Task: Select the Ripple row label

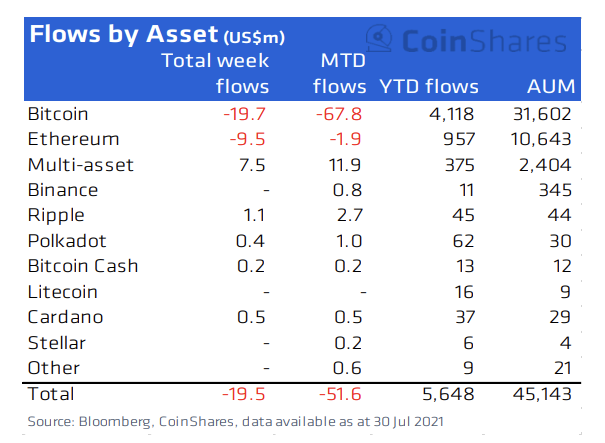Action: coord(58,215)
